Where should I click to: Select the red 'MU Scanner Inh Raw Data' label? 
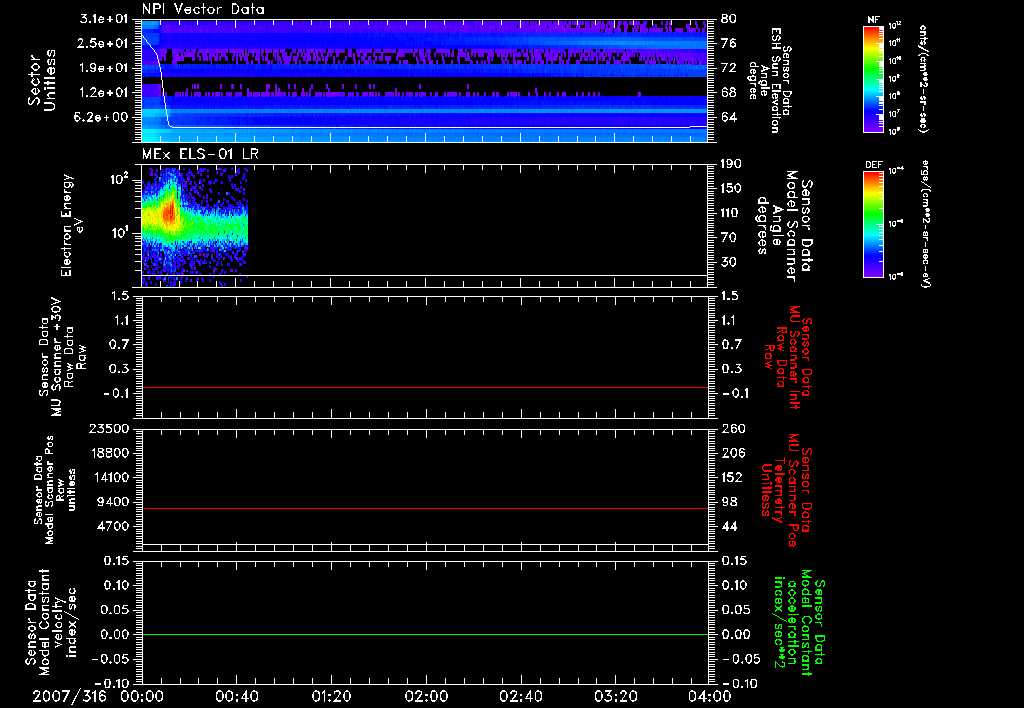click(787, 357)
